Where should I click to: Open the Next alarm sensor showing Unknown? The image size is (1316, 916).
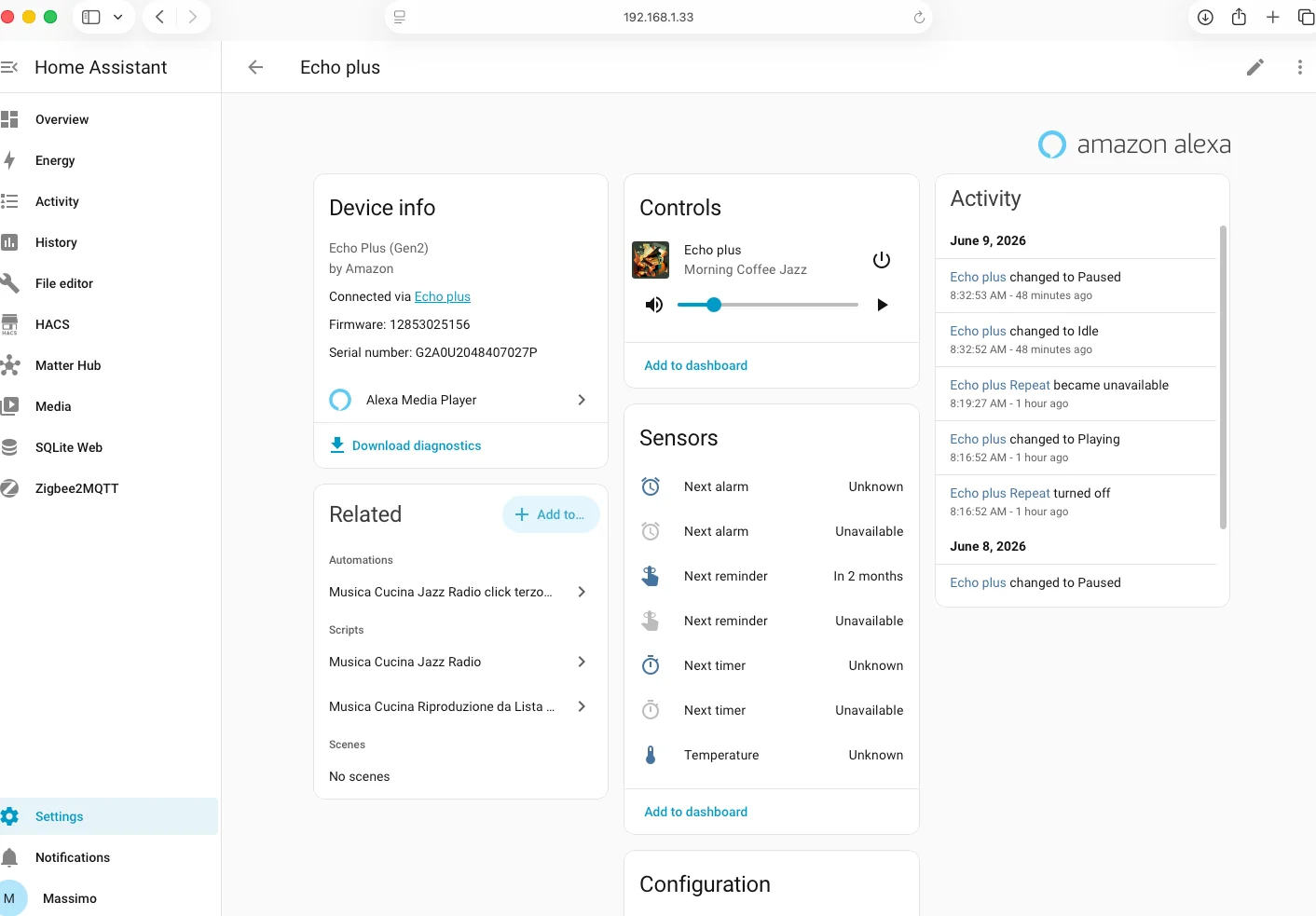[772, 486]
